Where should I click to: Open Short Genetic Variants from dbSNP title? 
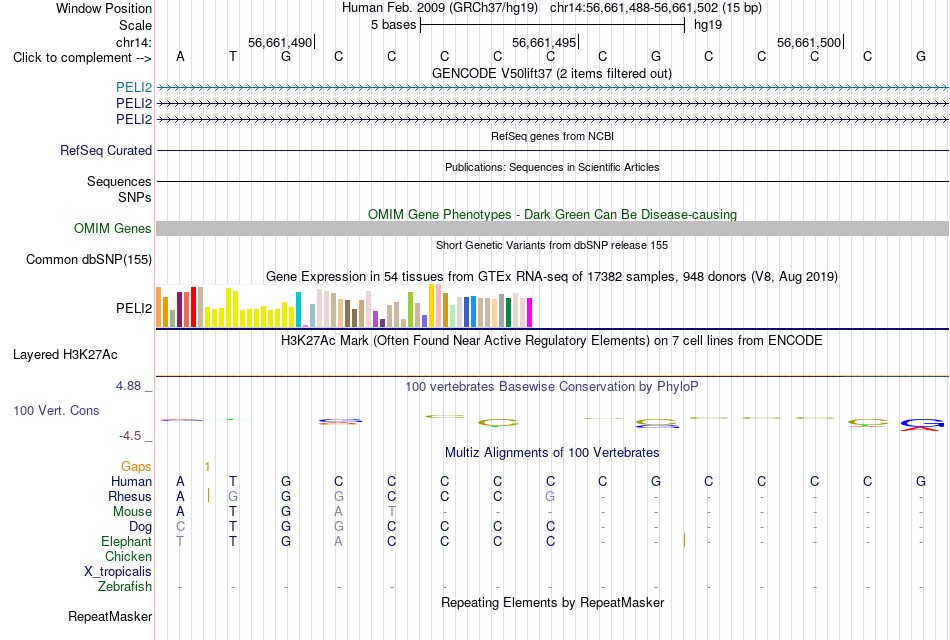click(552, 245)
